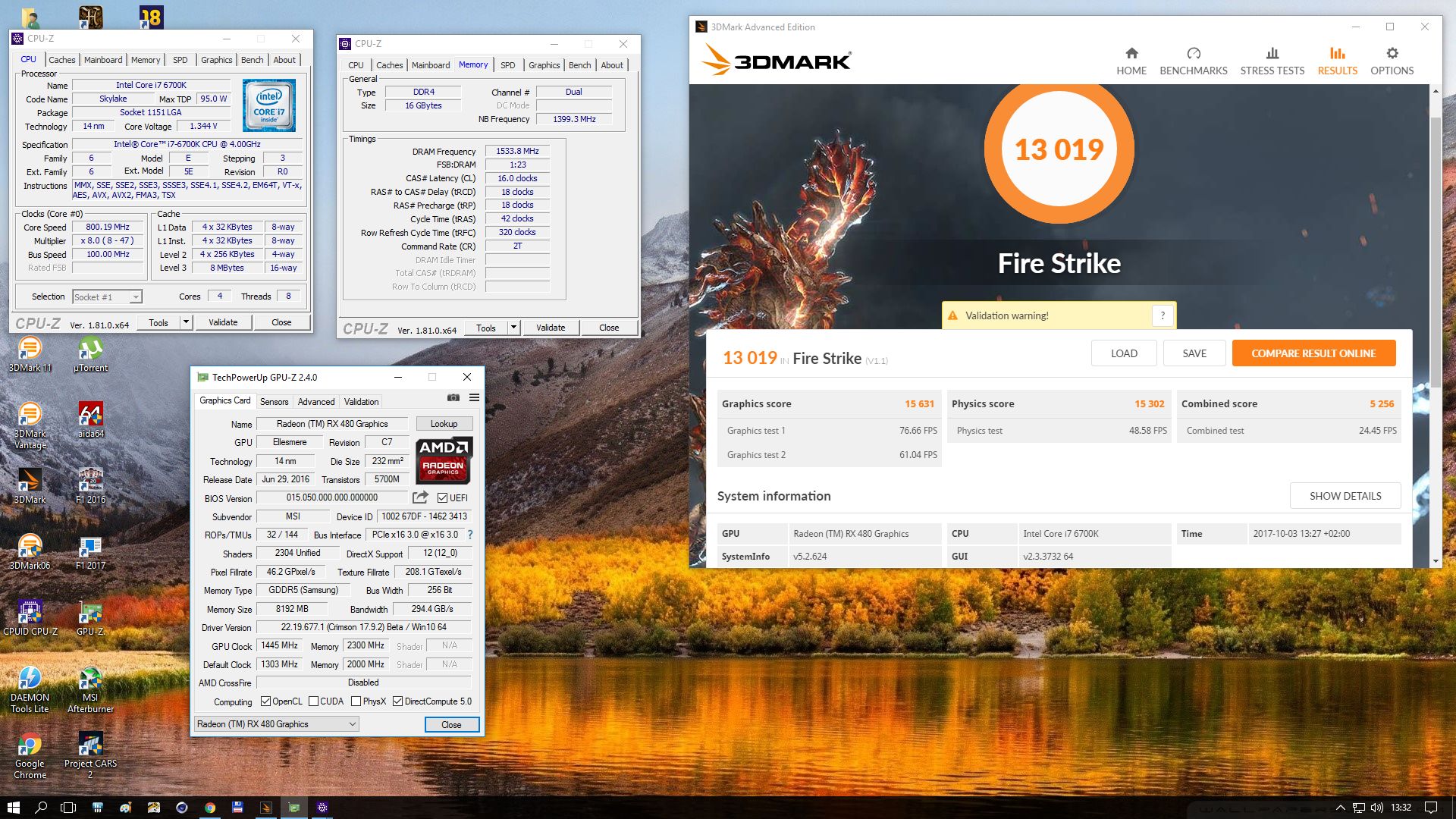Toggle the UEFI checkbox
Image resolution: width=1456 pixels, height=819 pixels.
442,498
